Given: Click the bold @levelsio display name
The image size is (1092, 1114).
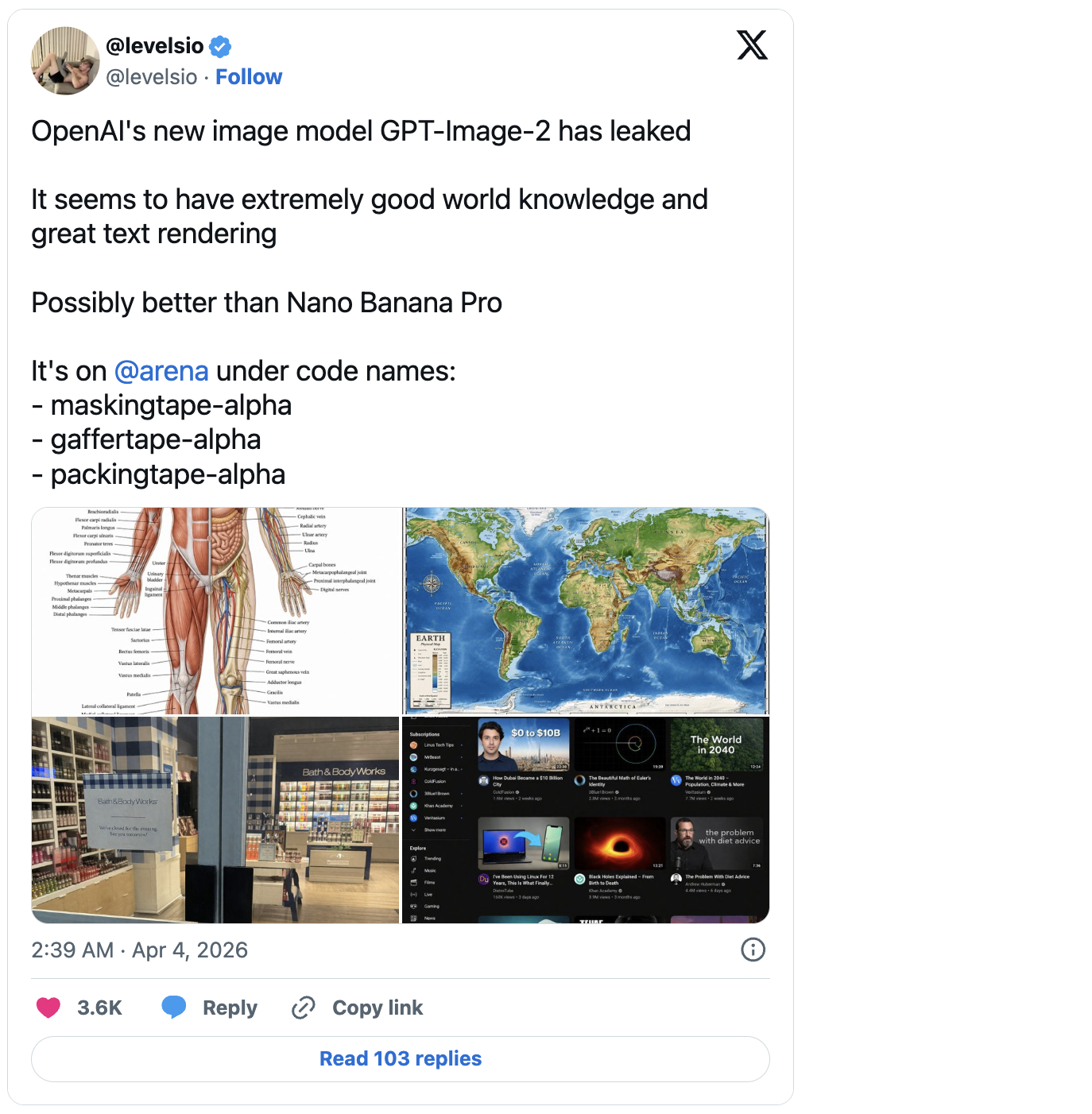Looking at the screenshot, I should pos(155,46).
